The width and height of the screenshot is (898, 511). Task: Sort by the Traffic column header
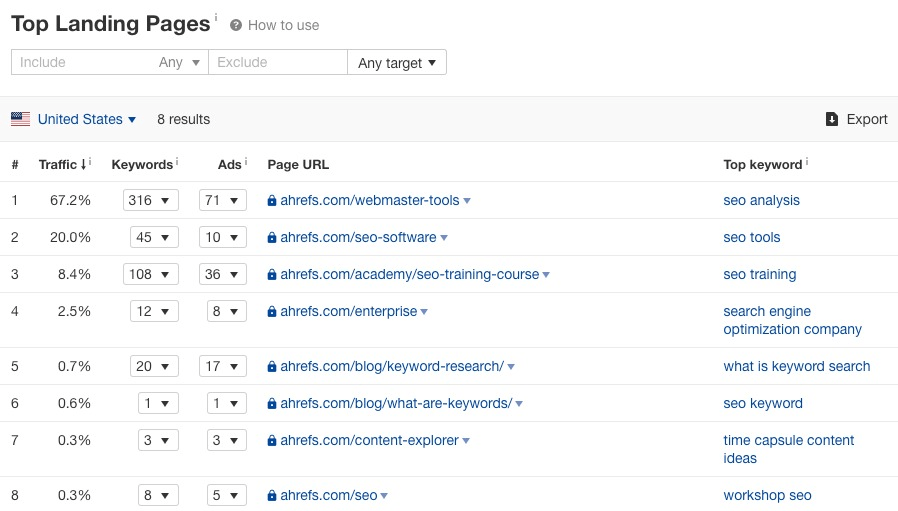[x=62, y=164]
